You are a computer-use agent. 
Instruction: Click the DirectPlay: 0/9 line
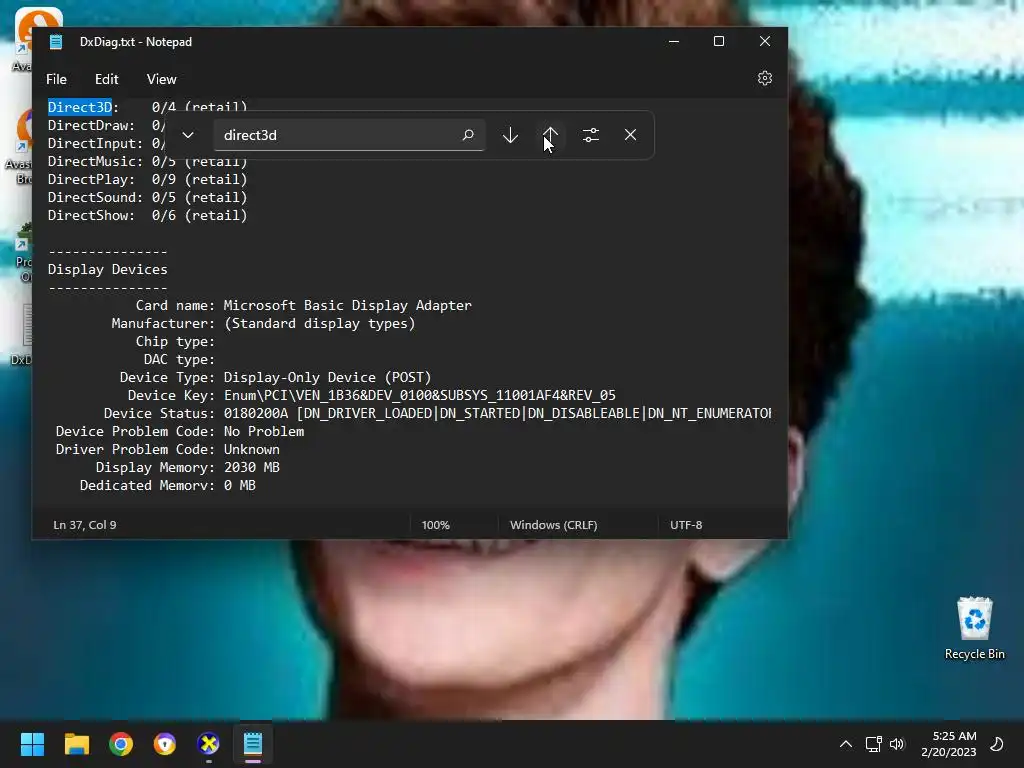[x=148, y=179]
